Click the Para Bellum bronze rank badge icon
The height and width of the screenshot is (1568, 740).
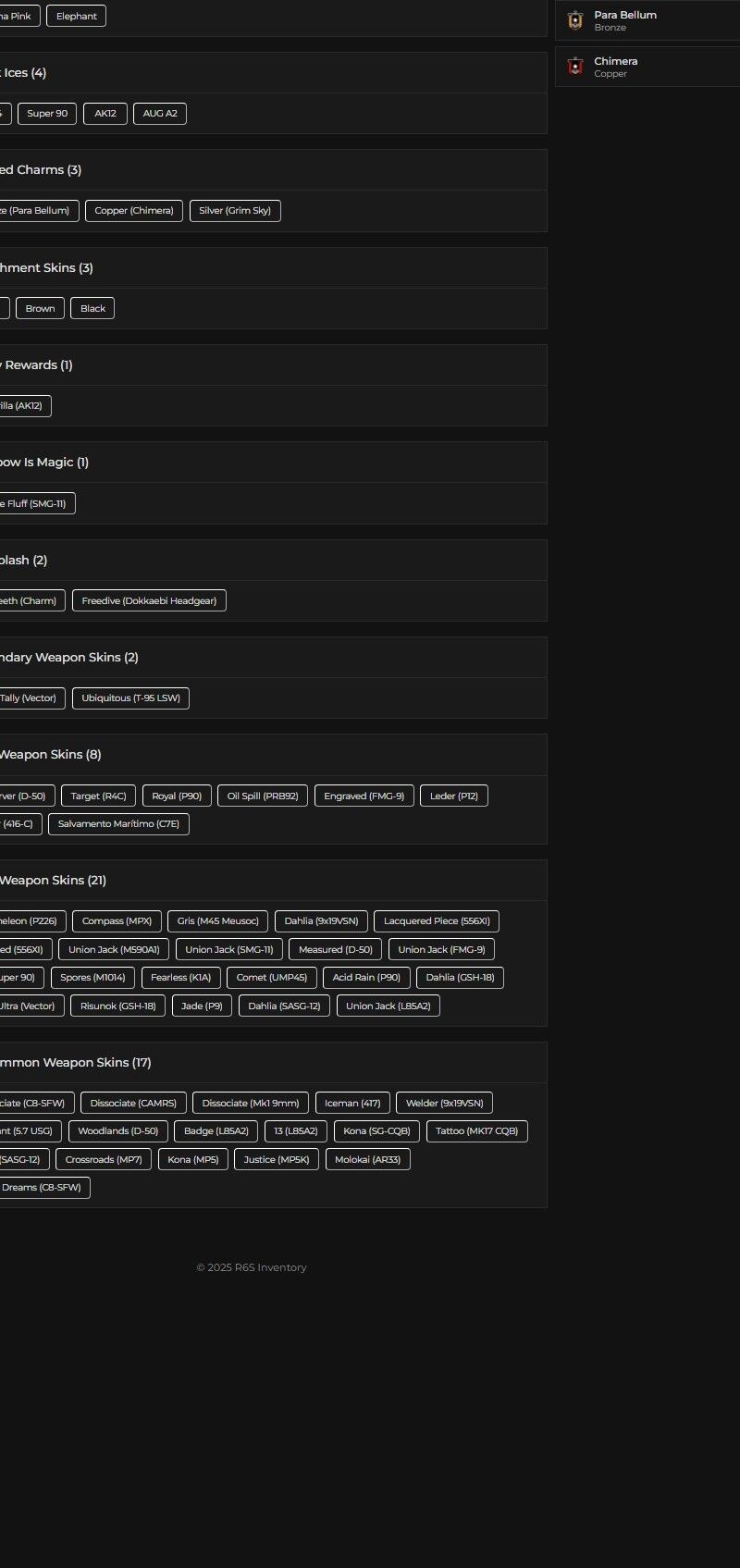(x=575, y=20)
